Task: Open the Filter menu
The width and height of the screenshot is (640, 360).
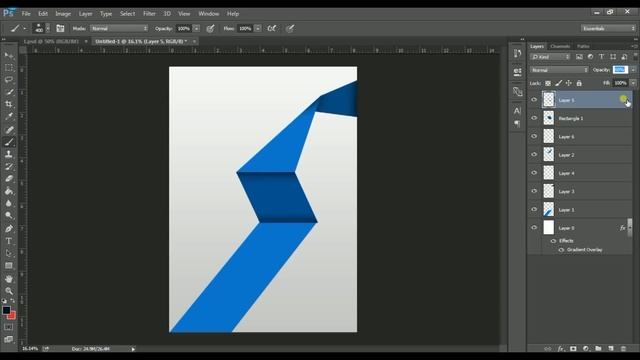Action: [x=149, y=13]
